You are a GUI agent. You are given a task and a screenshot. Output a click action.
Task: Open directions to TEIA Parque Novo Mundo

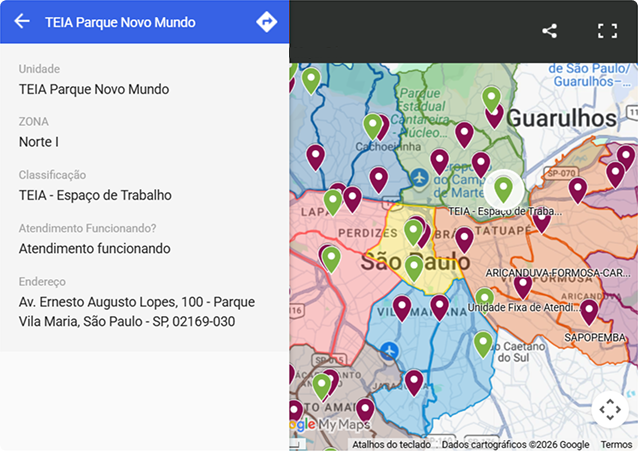(267, 22)
